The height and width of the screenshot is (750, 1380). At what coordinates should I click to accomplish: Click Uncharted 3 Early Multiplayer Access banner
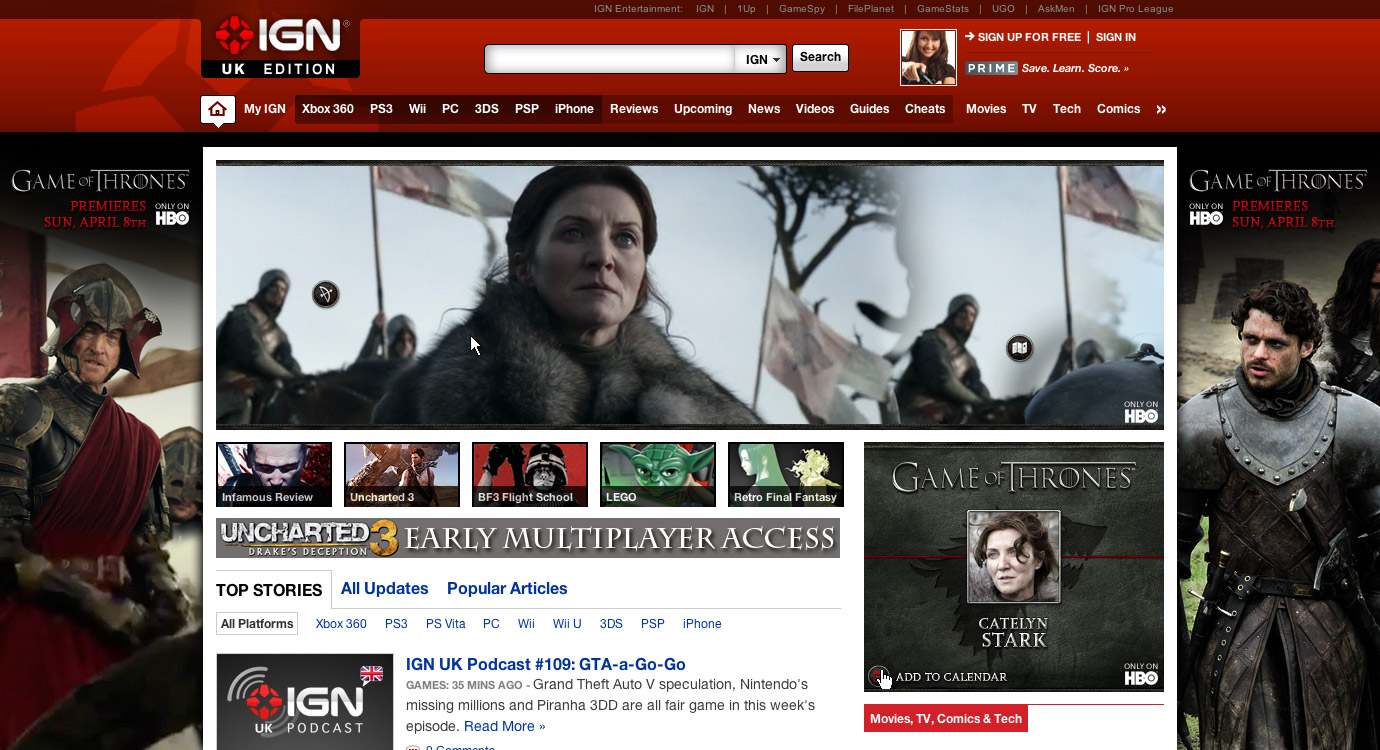528,538
